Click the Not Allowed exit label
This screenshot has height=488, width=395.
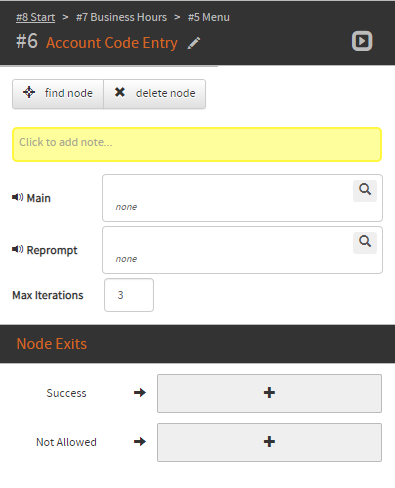(66, 442)
